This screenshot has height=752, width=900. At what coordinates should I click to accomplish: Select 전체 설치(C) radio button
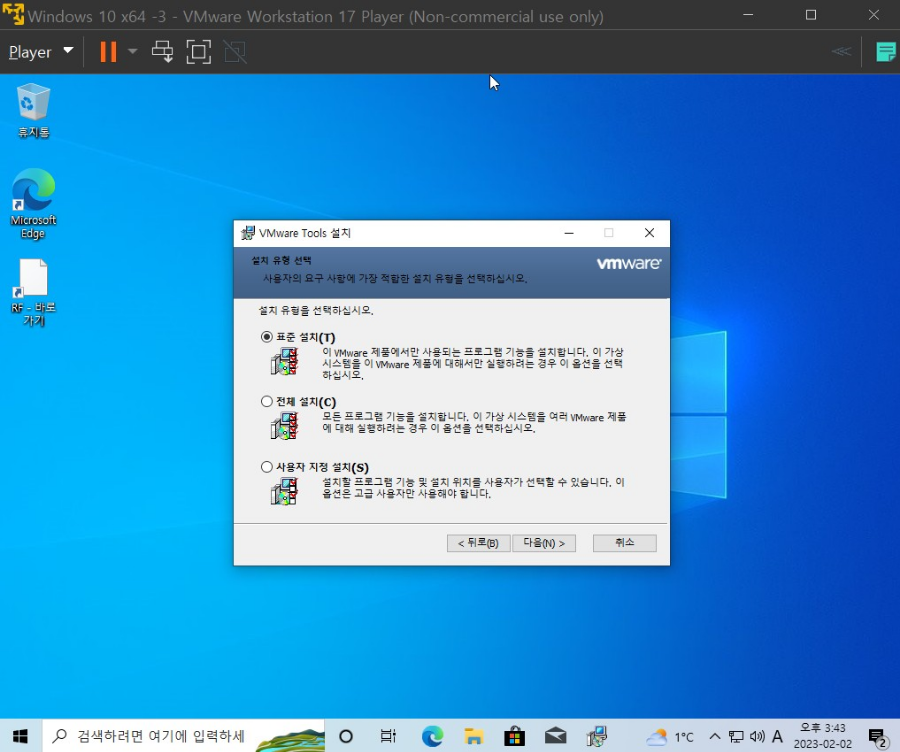coord(266,401)
